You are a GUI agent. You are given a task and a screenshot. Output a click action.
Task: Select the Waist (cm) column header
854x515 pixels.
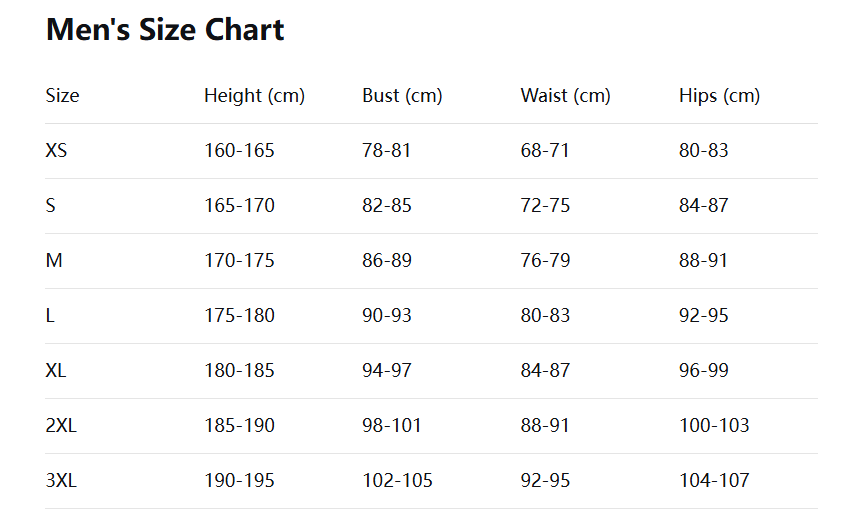565,96
